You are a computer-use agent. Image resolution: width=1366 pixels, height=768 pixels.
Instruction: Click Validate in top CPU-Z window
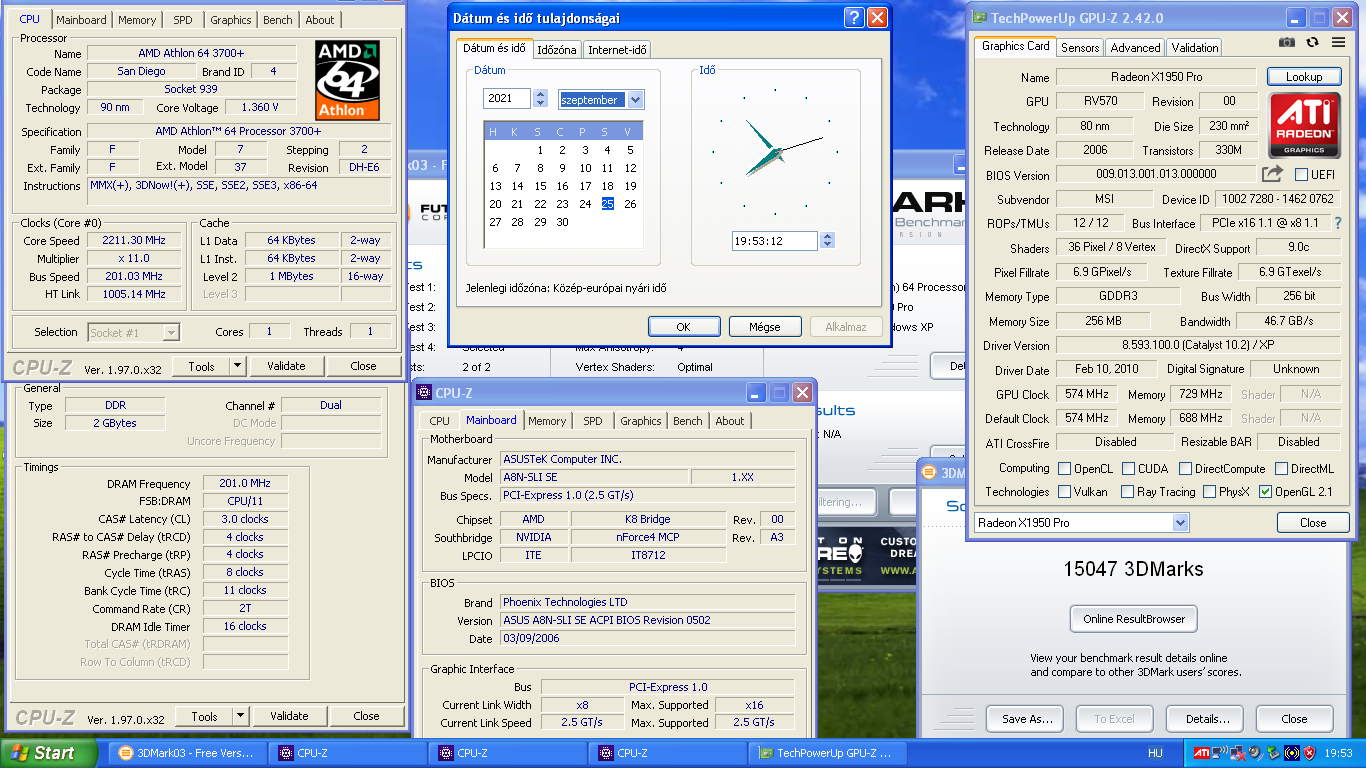(286, 366)
